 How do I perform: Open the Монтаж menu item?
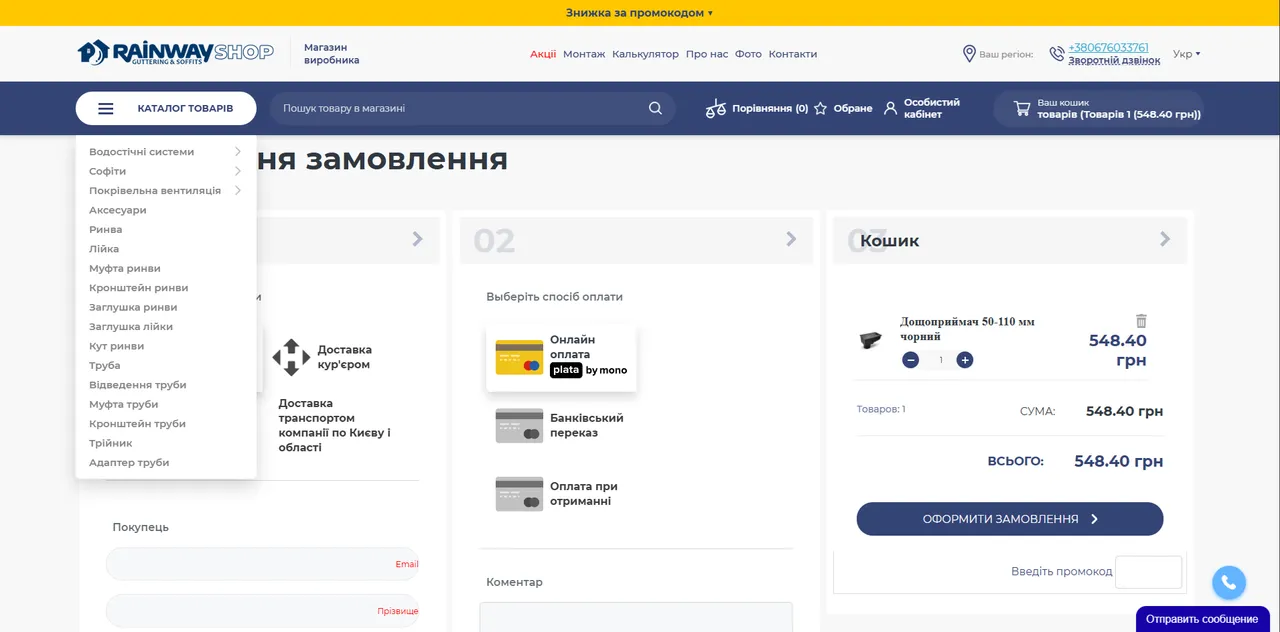[x=584, y=54]
